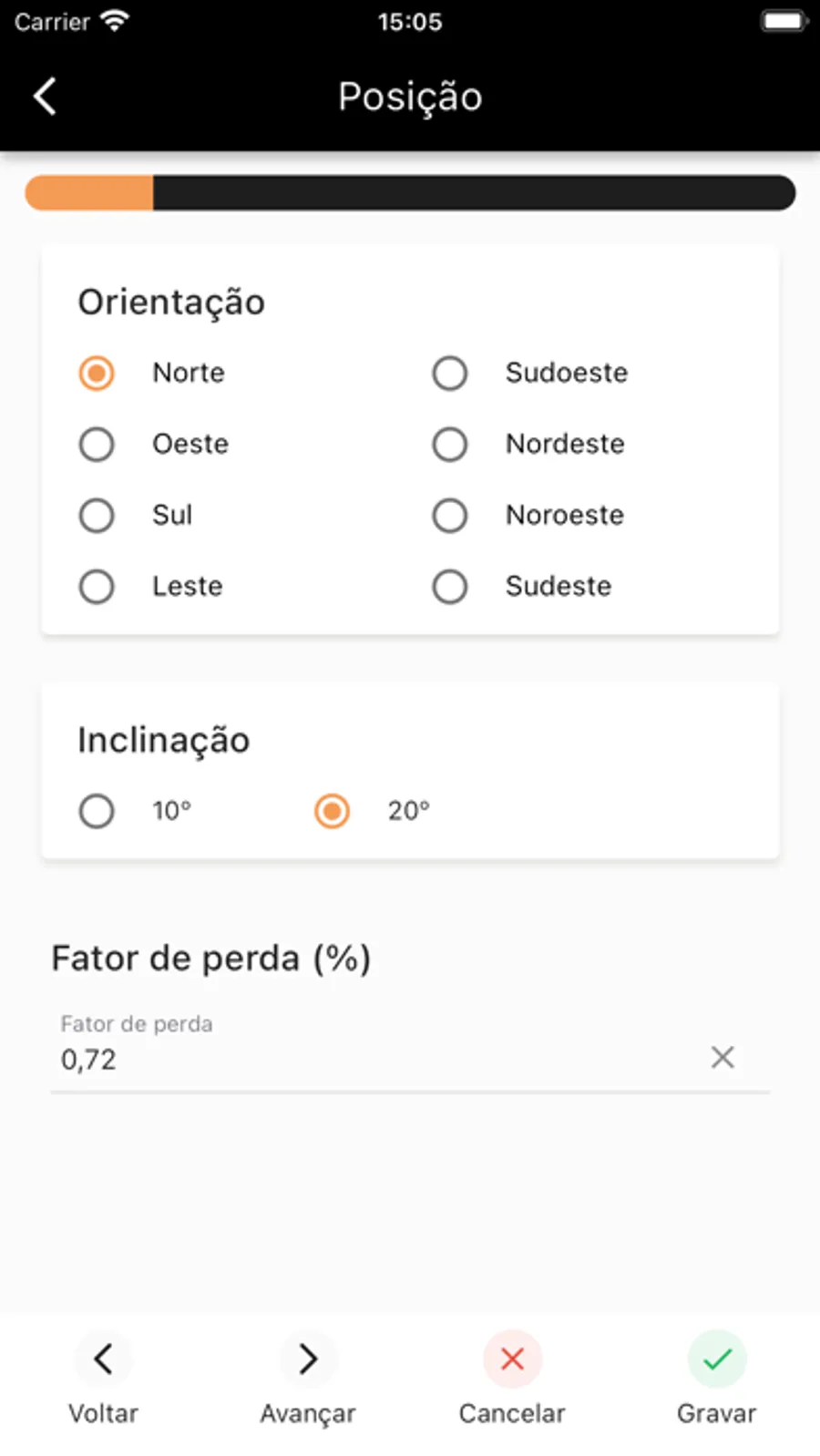Tap the green Gravar checkmark icon

(x=717, y=1359)
